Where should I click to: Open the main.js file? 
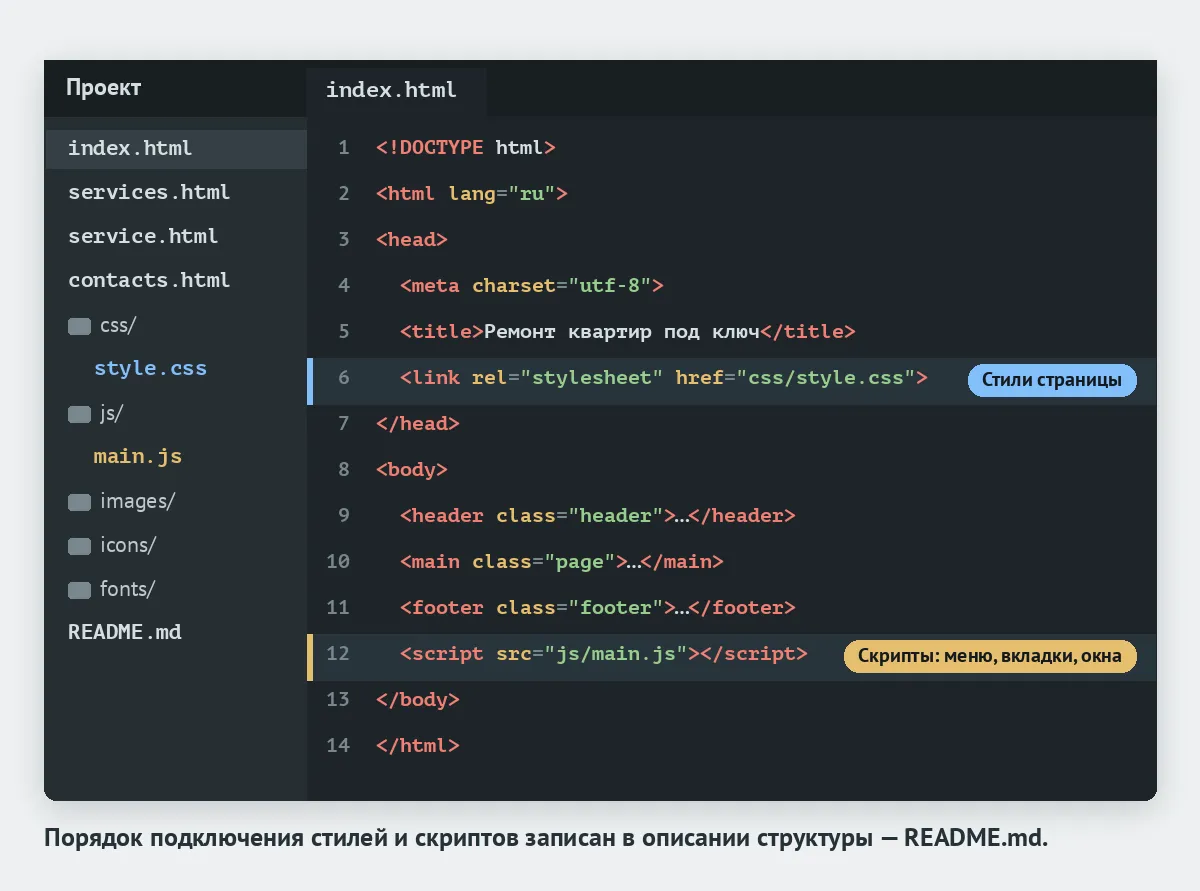tap(138, 457)
